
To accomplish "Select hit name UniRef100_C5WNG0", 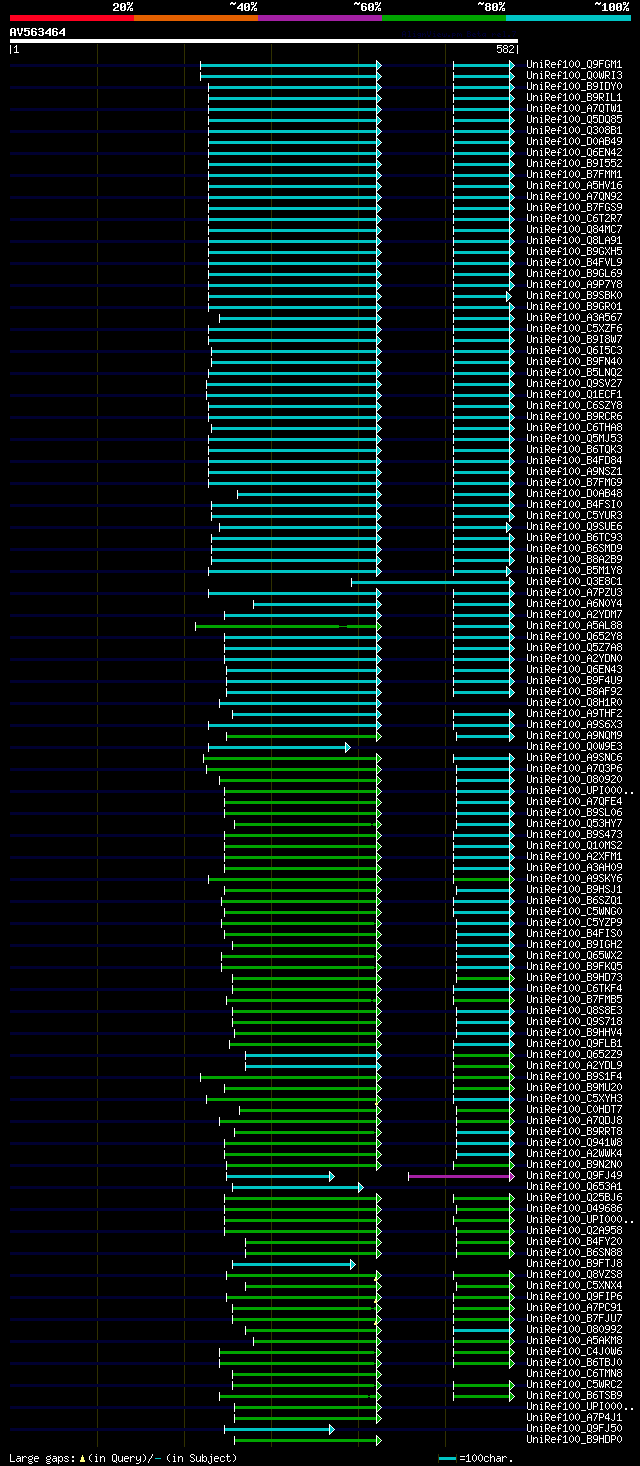I will point(574,912).
